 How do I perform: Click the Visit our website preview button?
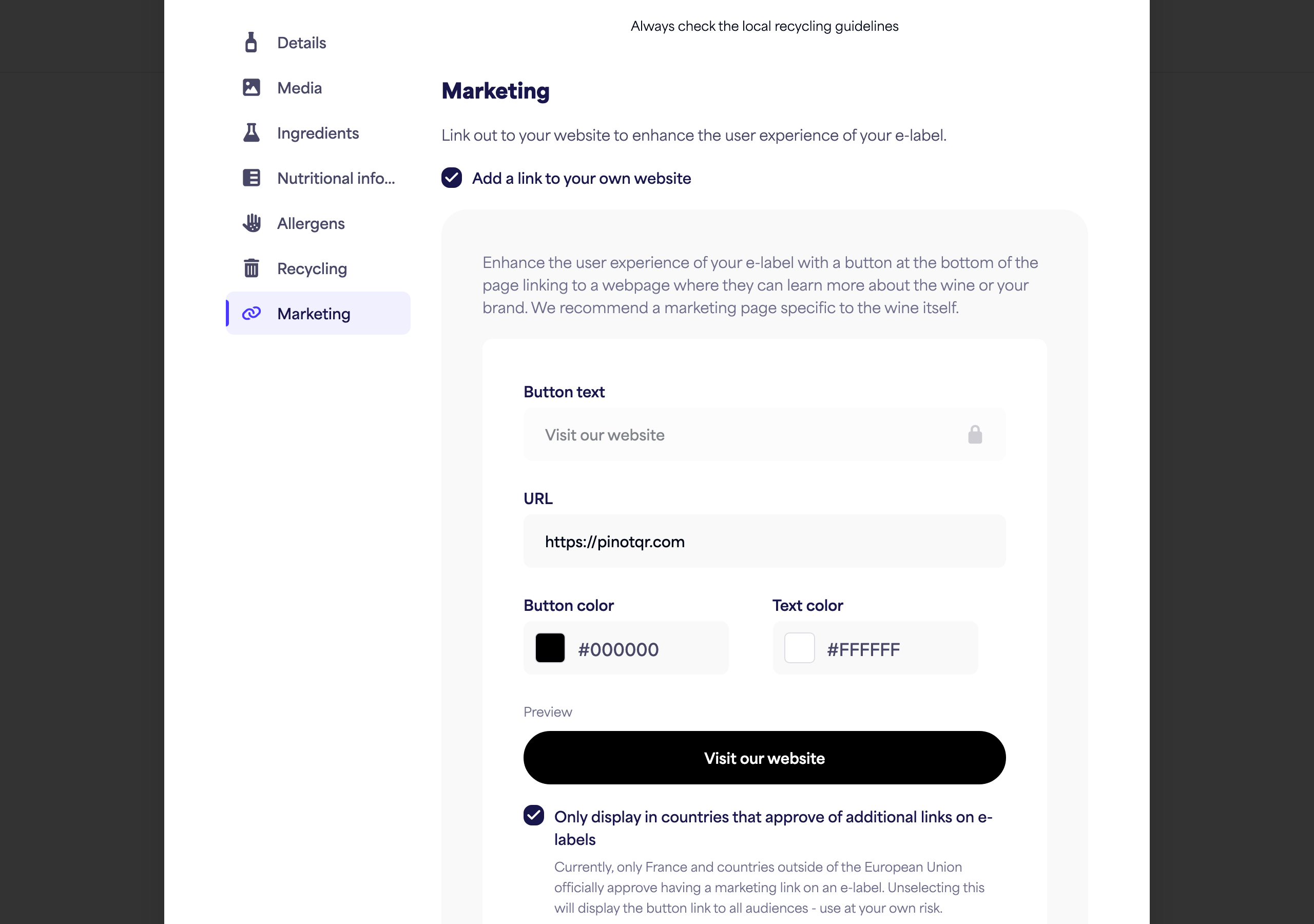[x=764, y=757]
